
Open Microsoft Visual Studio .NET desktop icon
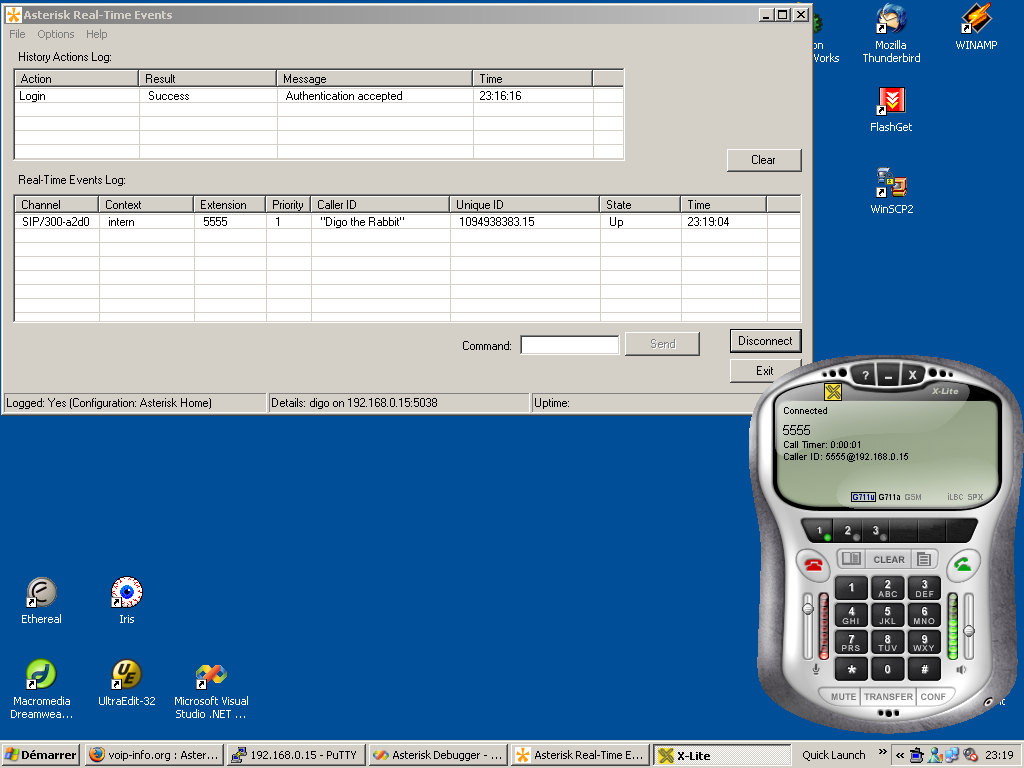pos(211,692)
